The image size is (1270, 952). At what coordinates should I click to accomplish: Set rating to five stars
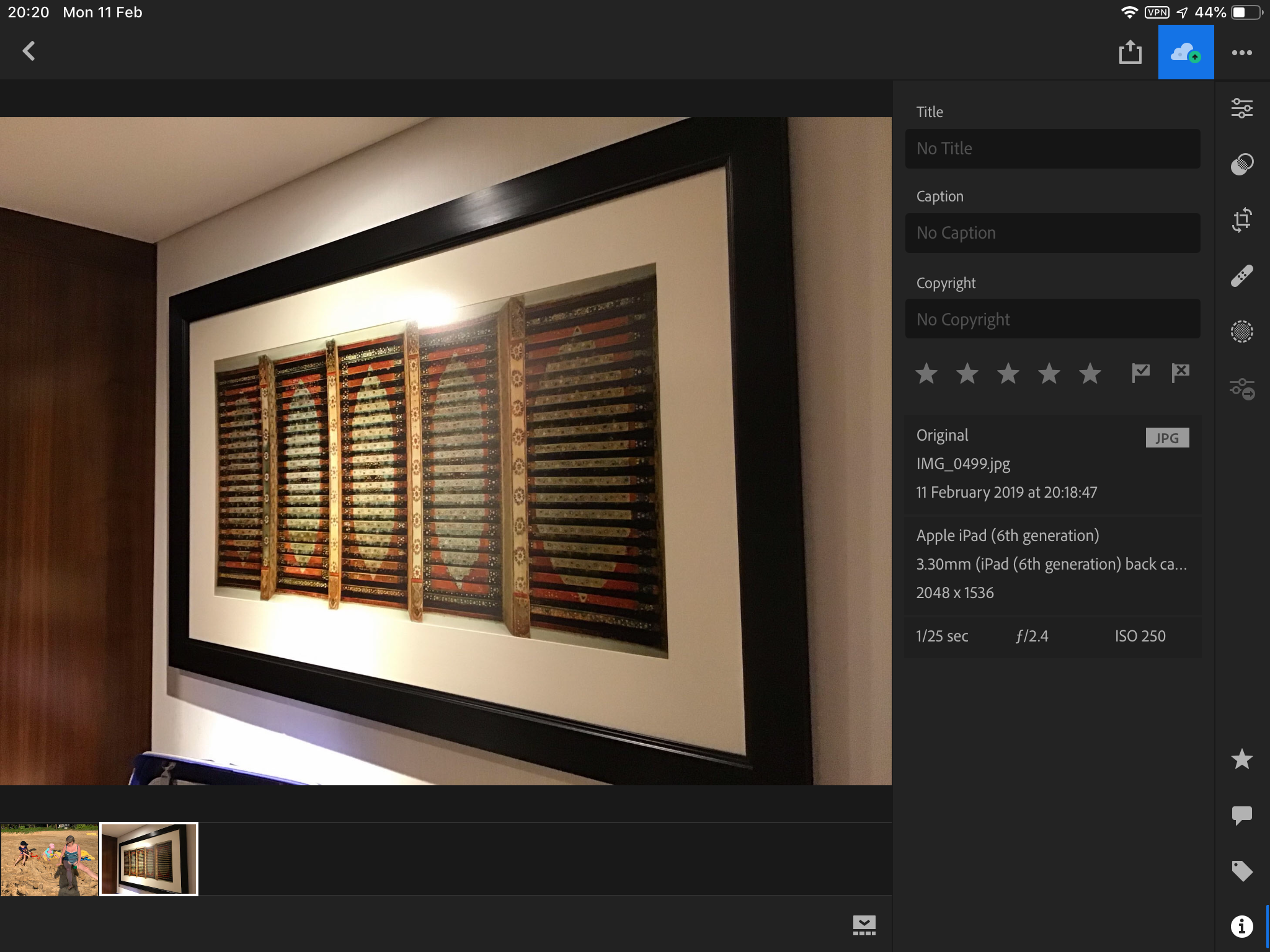[x=1090, y=374]
